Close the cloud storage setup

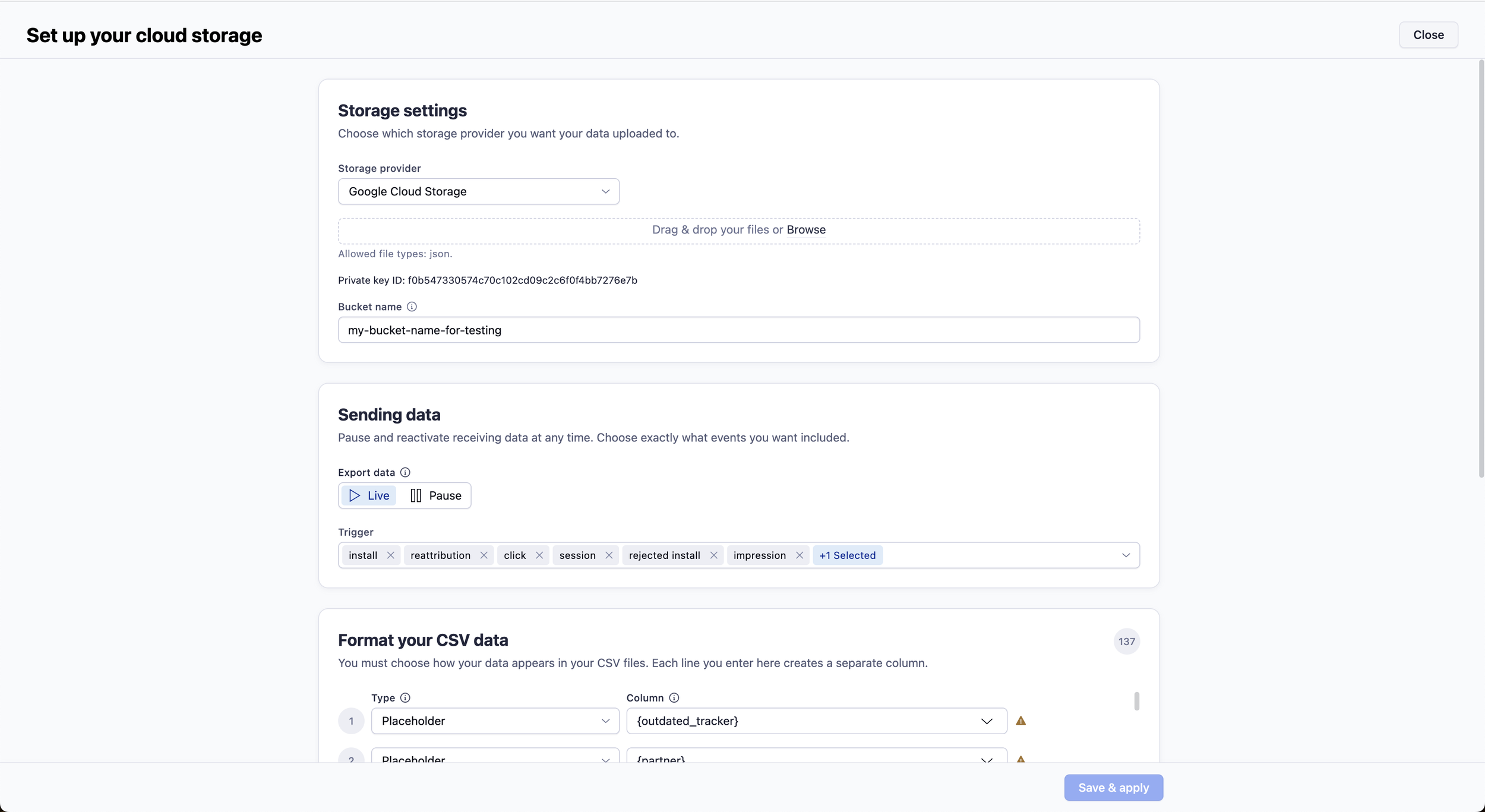click(x=1428, y=34)
